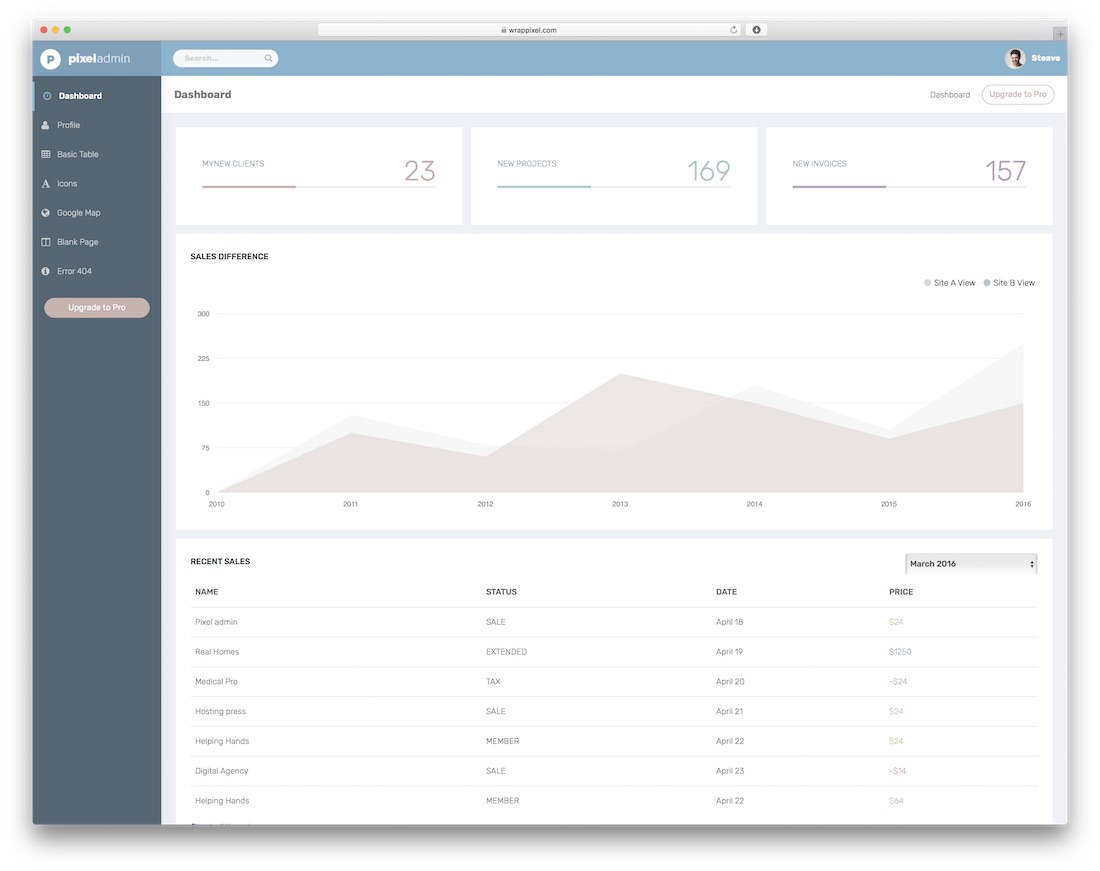The image size is (1100, 871).
Task: Click the pixeladmin logo icon
Action: [x=50, y=59]
